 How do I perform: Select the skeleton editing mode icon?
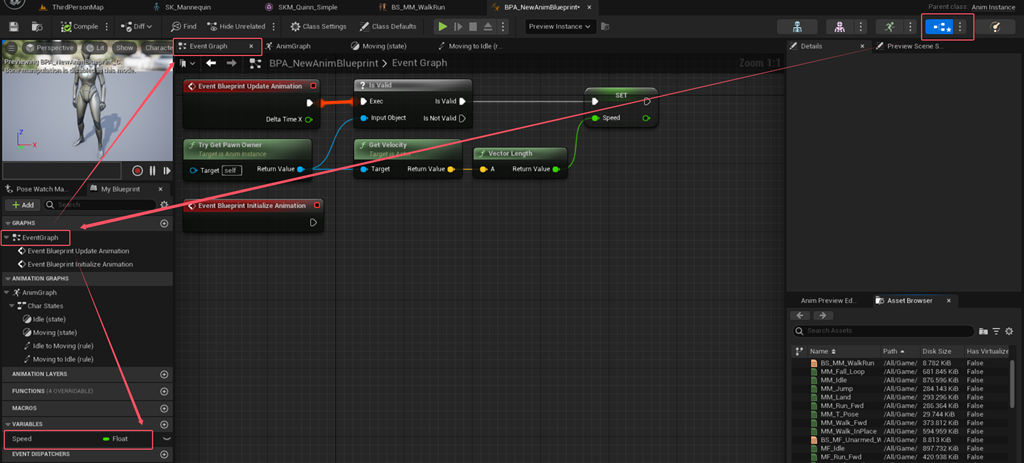[797, 27]
